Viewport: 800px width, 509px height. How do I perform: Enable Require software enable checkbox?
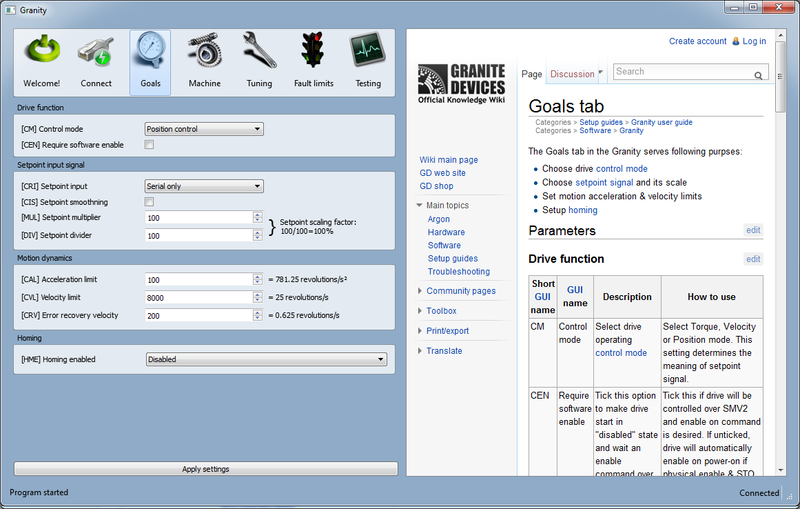click(149, 145)
